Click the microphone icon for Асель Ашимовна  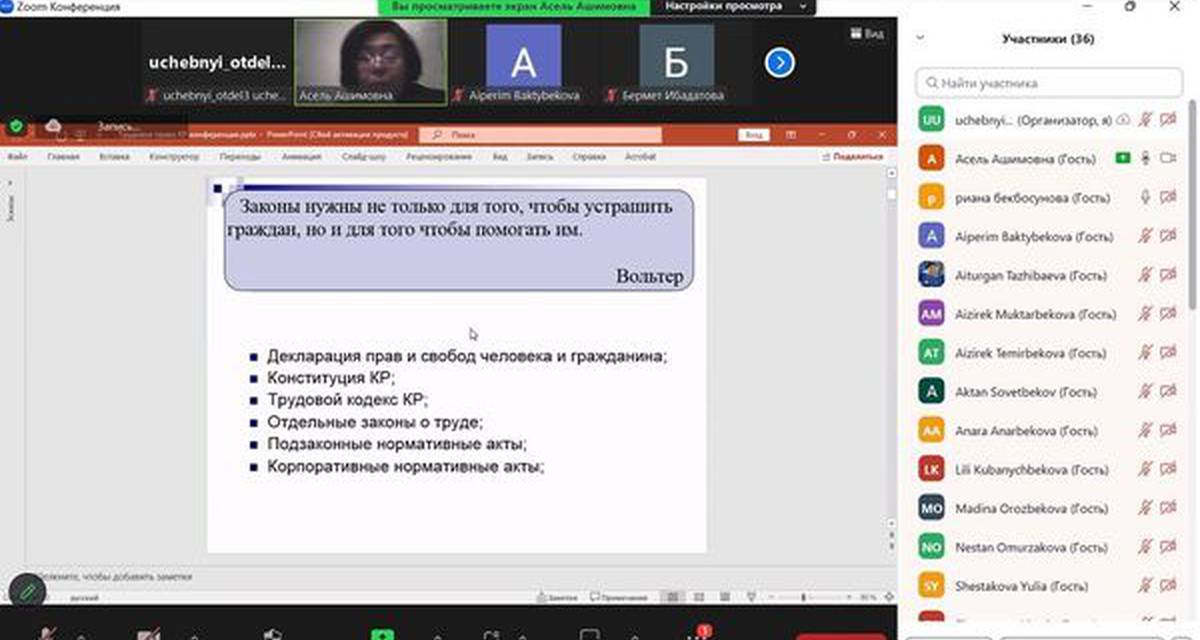click(x=1145, y=158)
